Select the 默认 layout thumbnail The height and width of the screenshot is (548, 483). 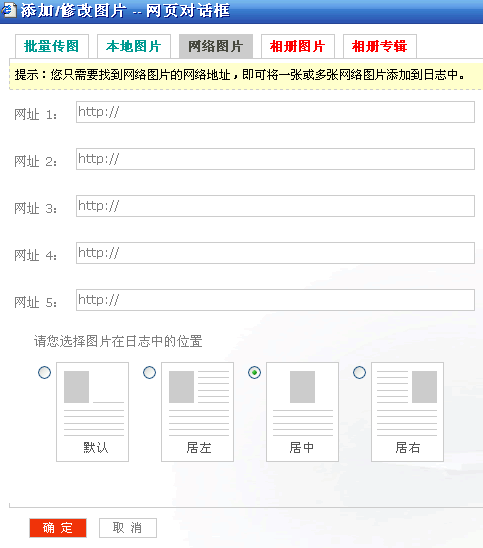click(x=93, y=412)
